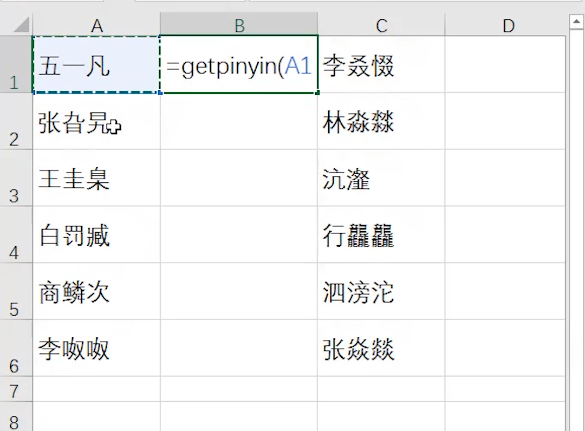585x431 pixels.
Task: Click cell containing 李叒惙
Action: (381, 64)
